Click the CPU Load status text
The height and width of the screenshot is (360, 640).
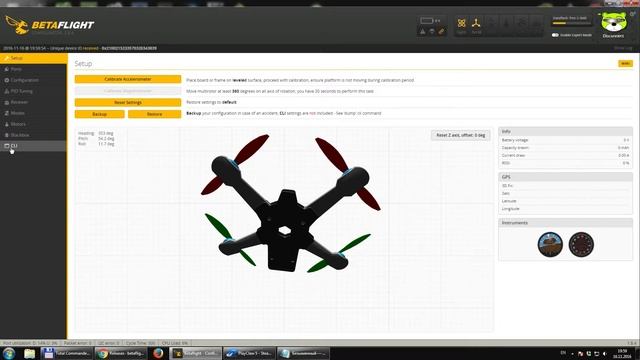(175, 343)
